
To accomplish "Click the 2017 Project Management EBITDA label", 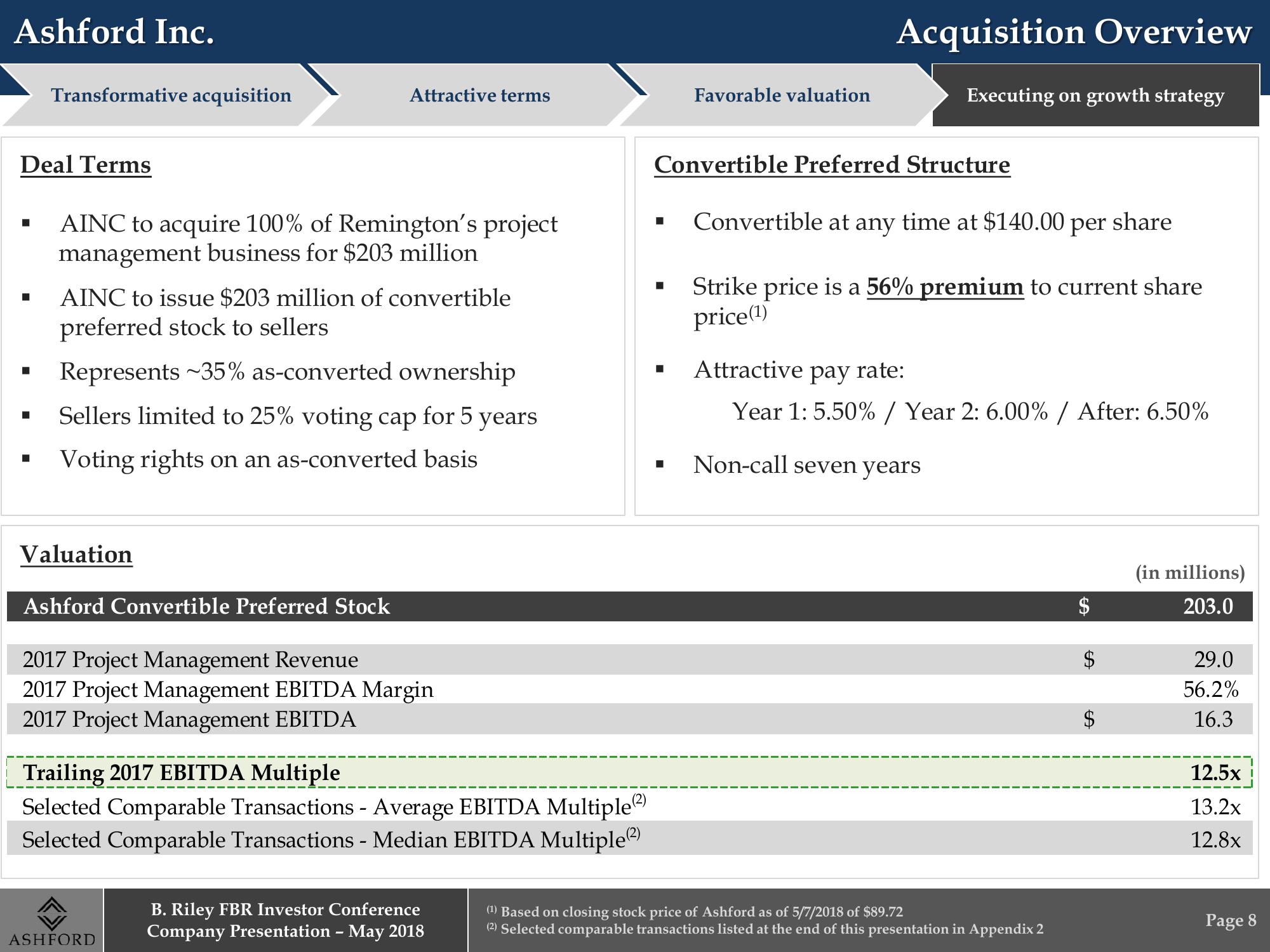I will [x=189, y=720].
